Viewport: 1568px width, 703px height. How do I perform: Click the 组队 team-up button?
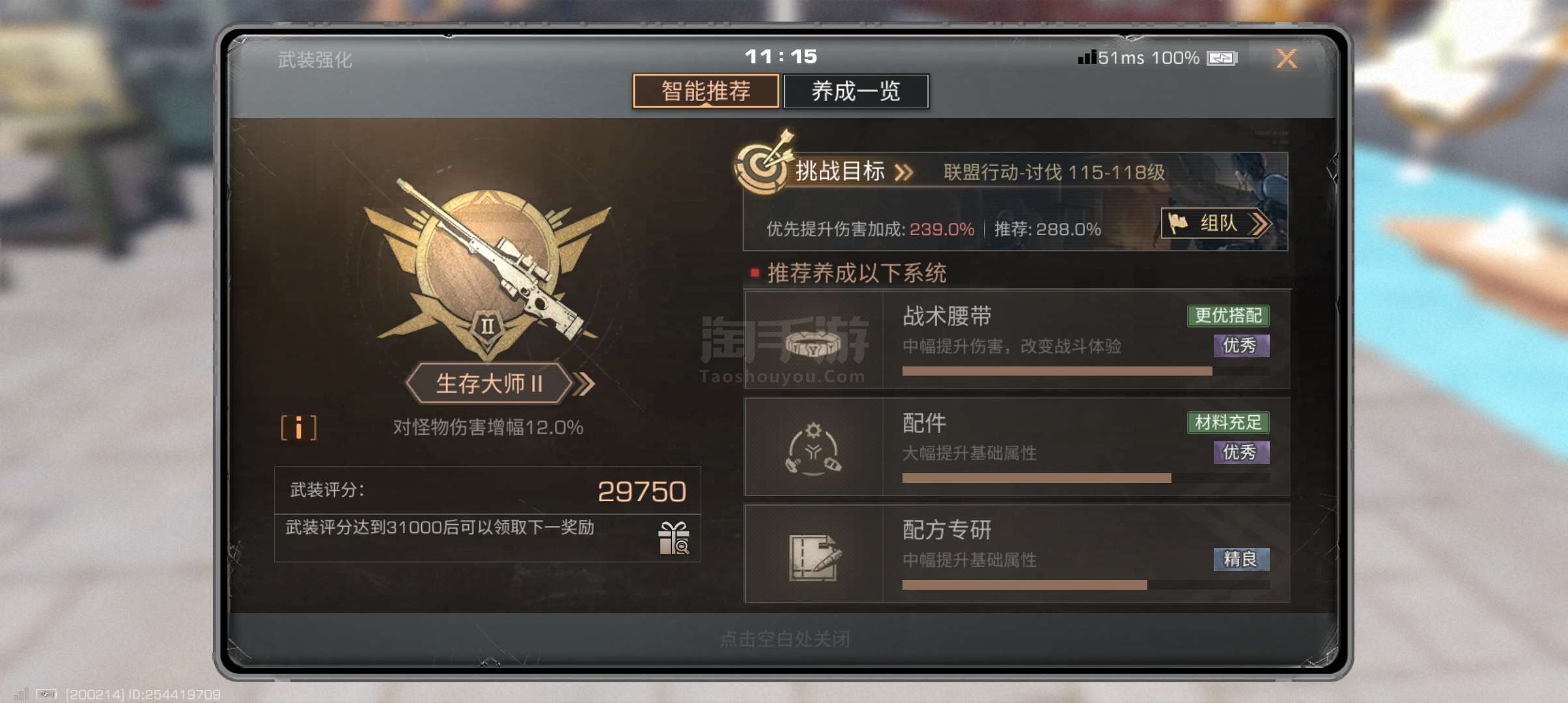(1215, 223)
